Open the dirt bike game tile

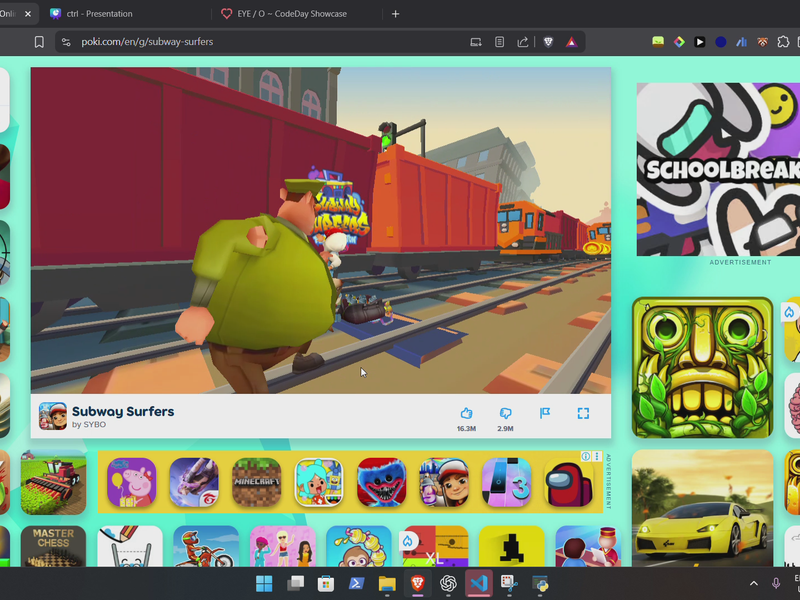coord(206,546)
